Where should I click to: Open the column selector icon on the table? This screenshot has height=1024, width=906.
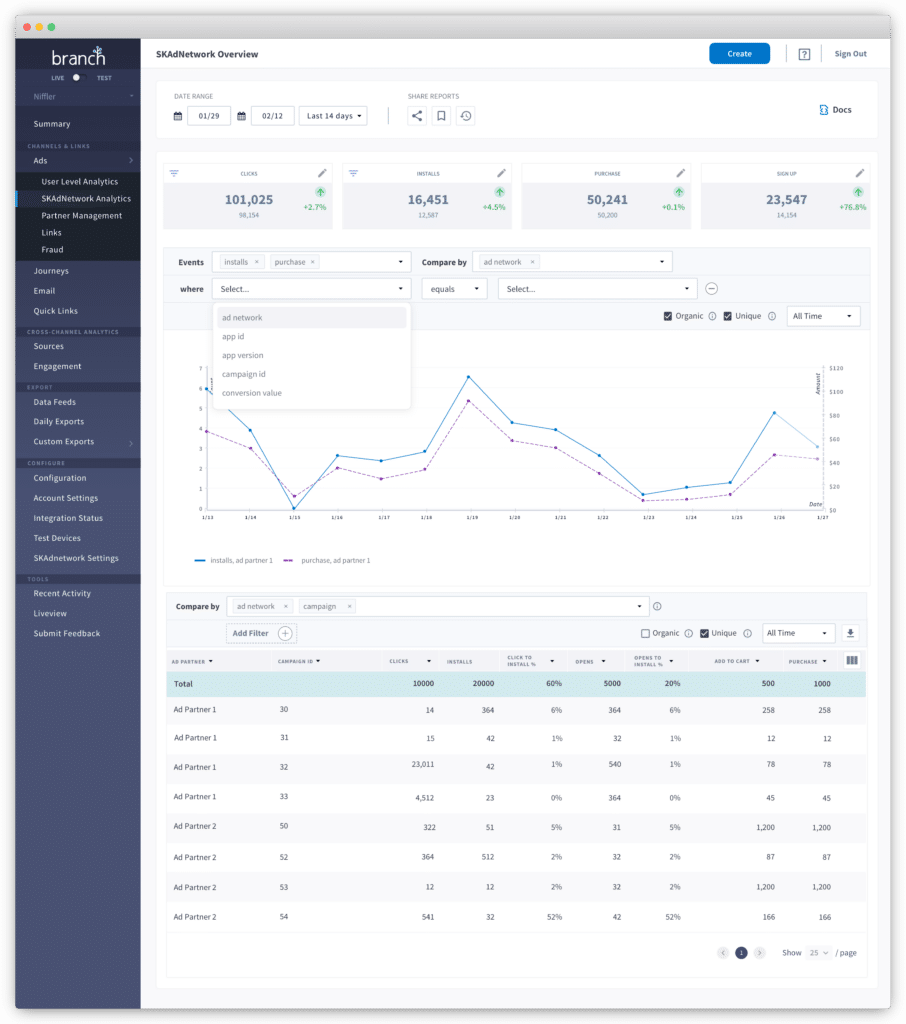854,660
